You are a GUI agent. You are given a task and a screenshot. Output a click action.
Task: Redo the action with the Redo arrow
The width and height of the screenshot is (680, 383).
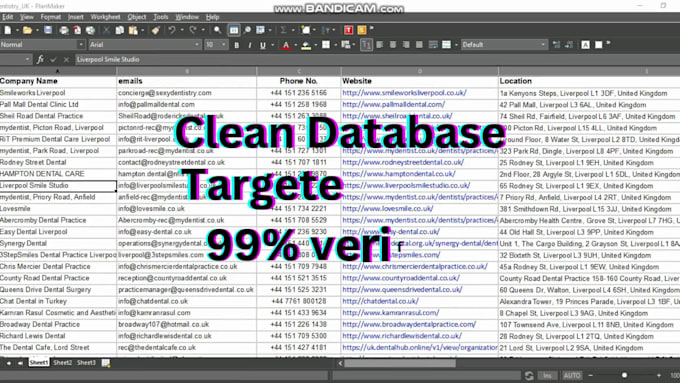[x=193, y=30]
